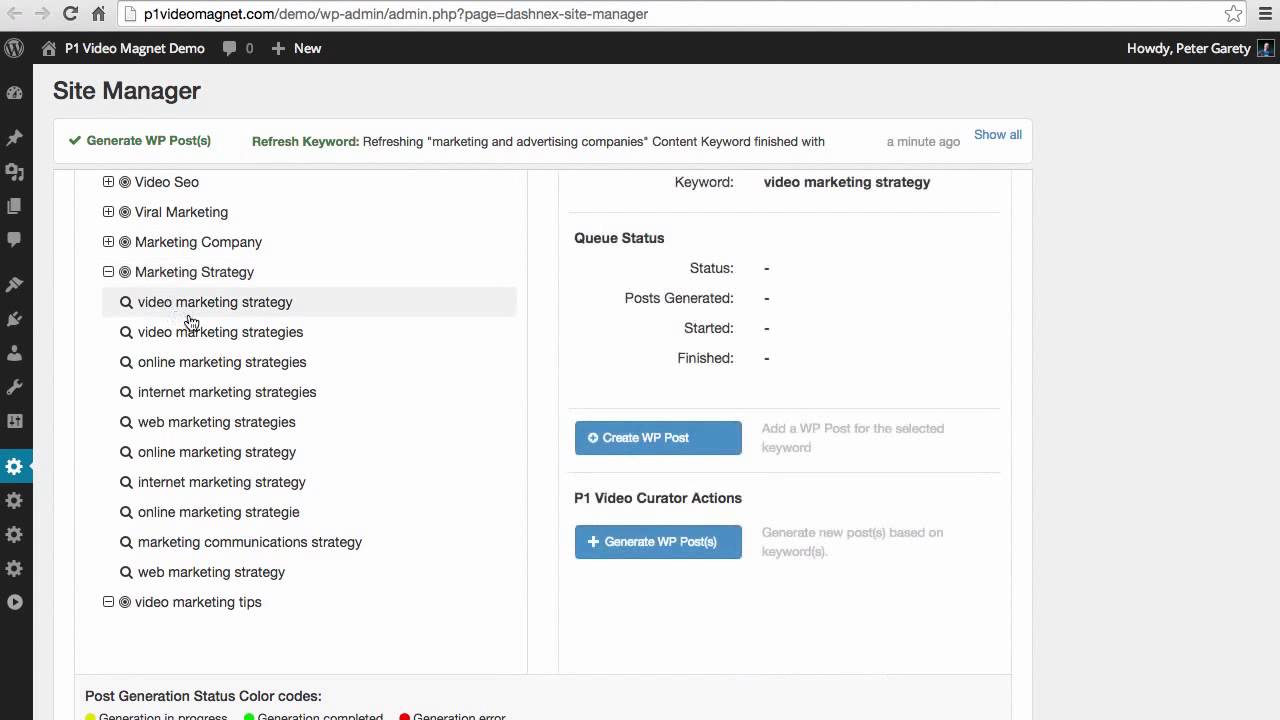The image size is (1280, 720).
Task: Expand the Viral Marketing category
Action: (108, 212)
